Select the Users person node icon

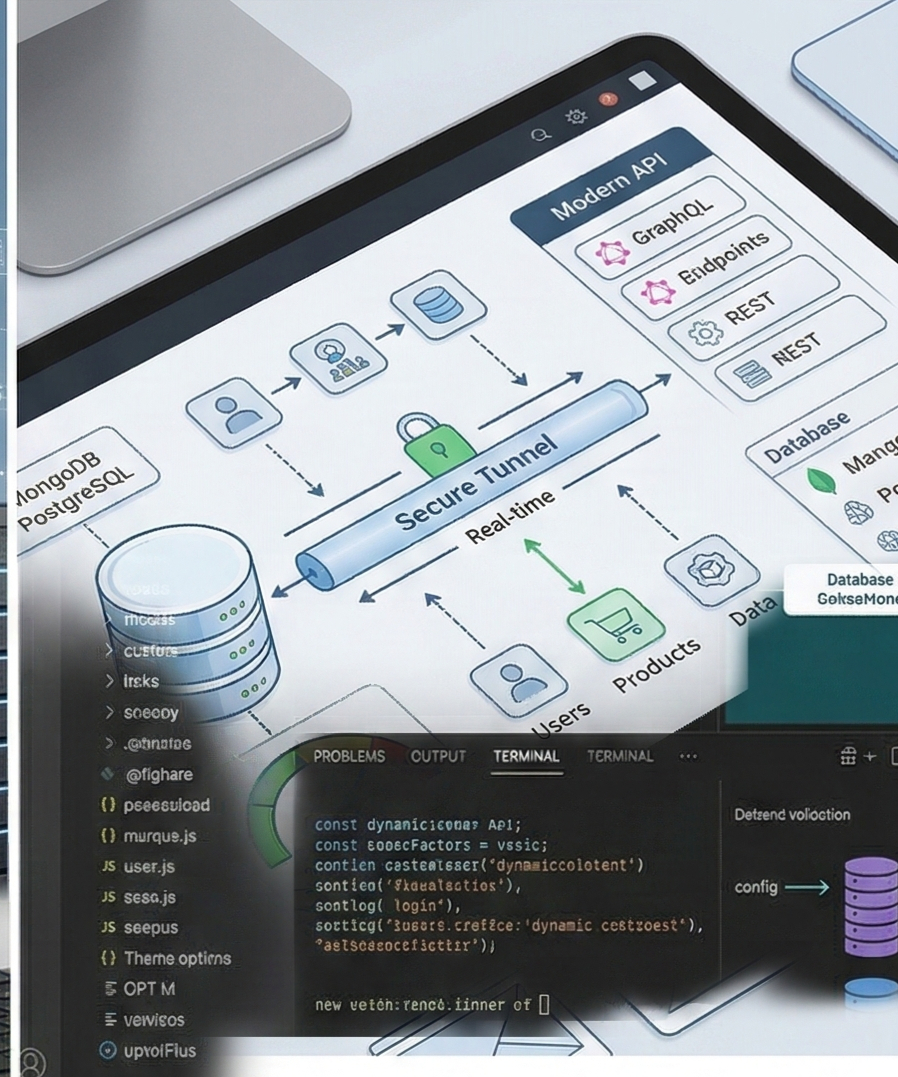coord(519,681)
